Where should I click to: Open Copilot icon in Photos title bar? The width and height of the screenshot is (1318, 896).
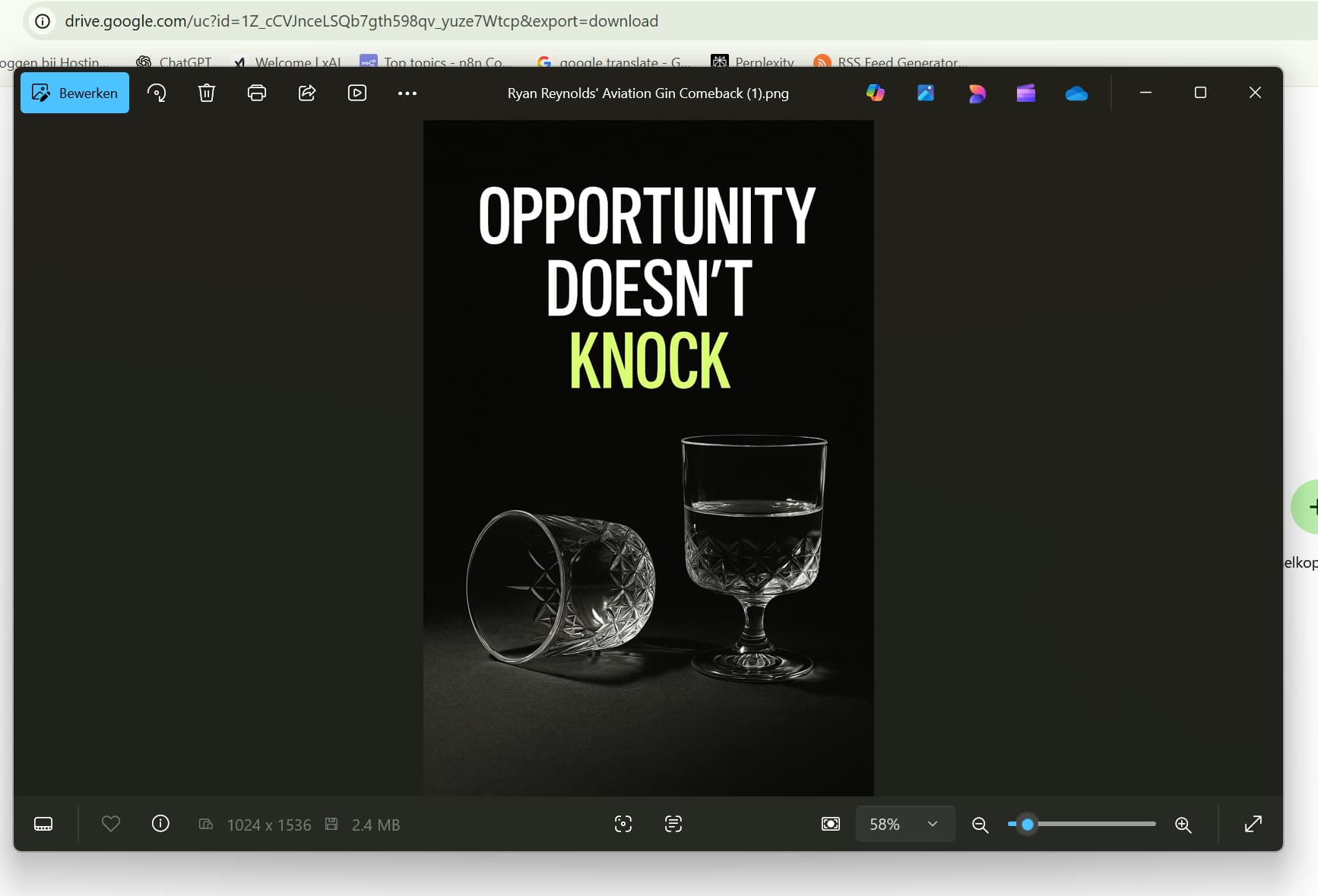click(x=876, y=93)
